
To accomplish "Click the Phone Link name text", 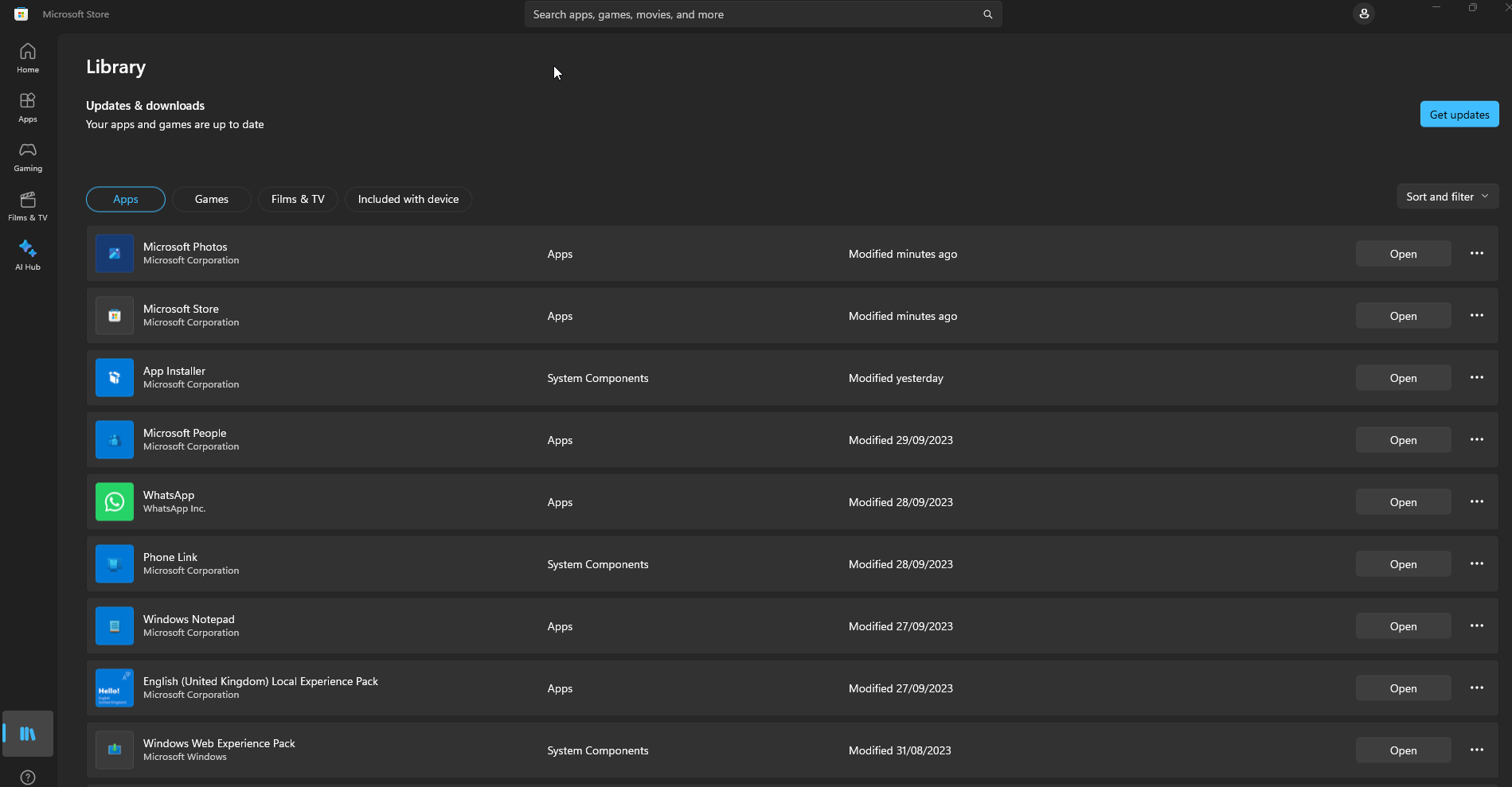I will pyautogui.click(x=170, y=557).
